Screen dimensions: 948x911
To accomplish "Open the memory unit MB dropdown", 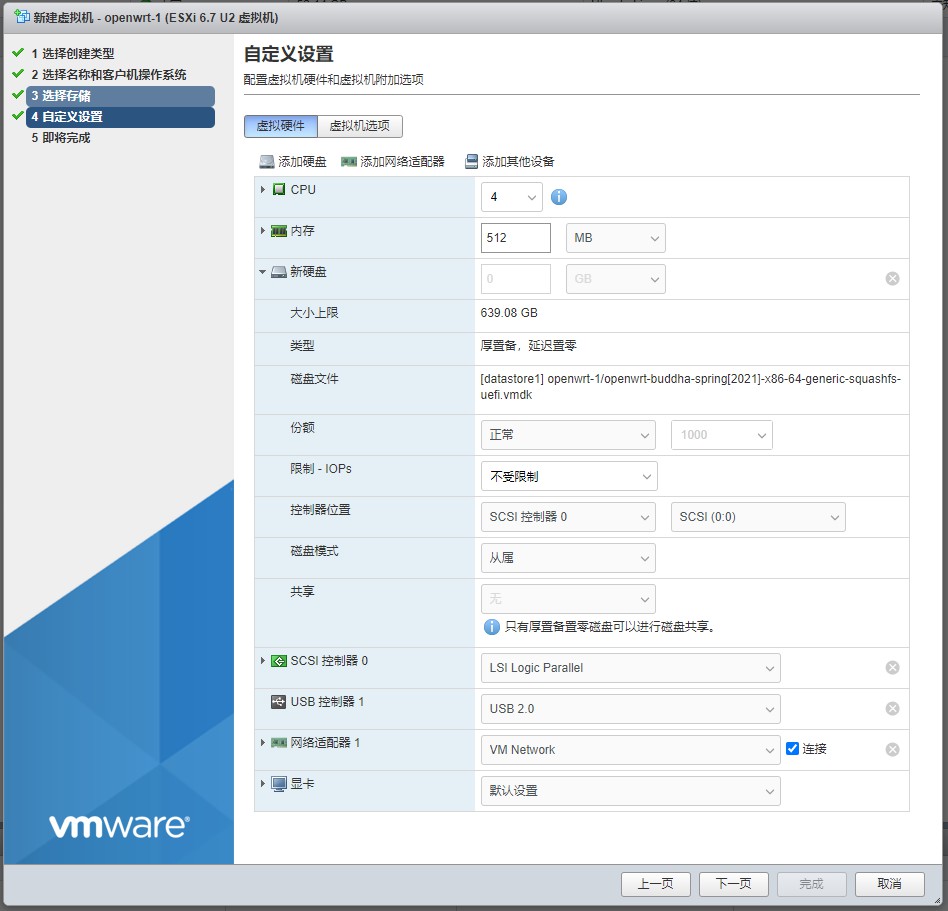I will (x=615, y=238).
